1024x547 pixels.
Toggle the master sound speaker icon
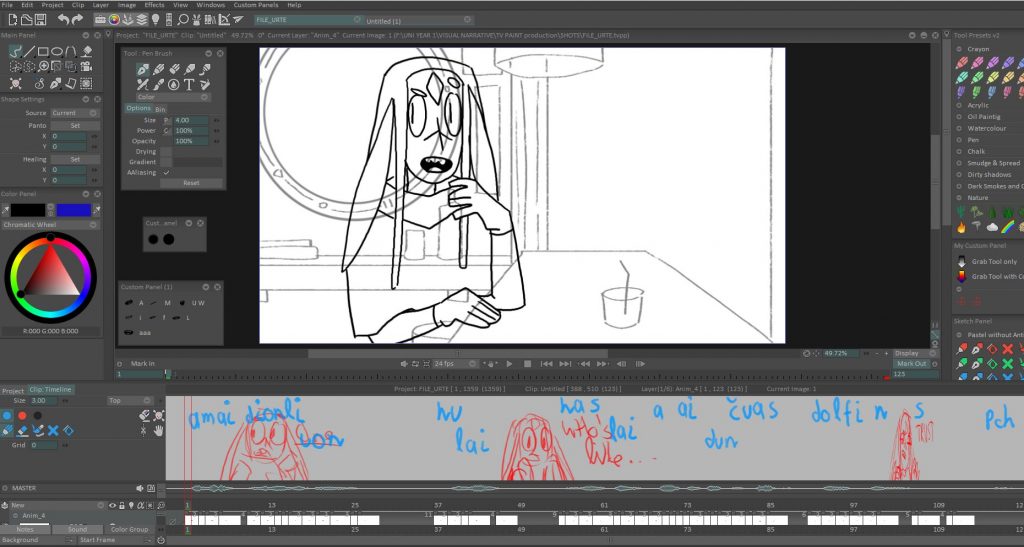[x=139, y=488]
